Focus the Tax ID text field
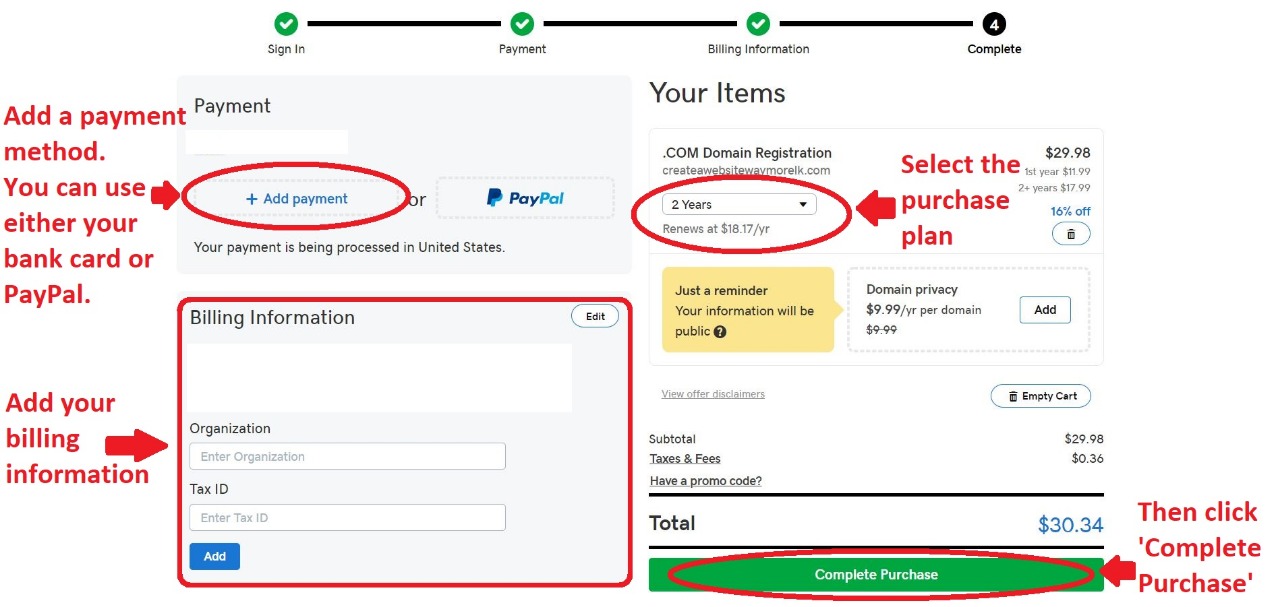1280x607 pixels. [x=347, y=518]
